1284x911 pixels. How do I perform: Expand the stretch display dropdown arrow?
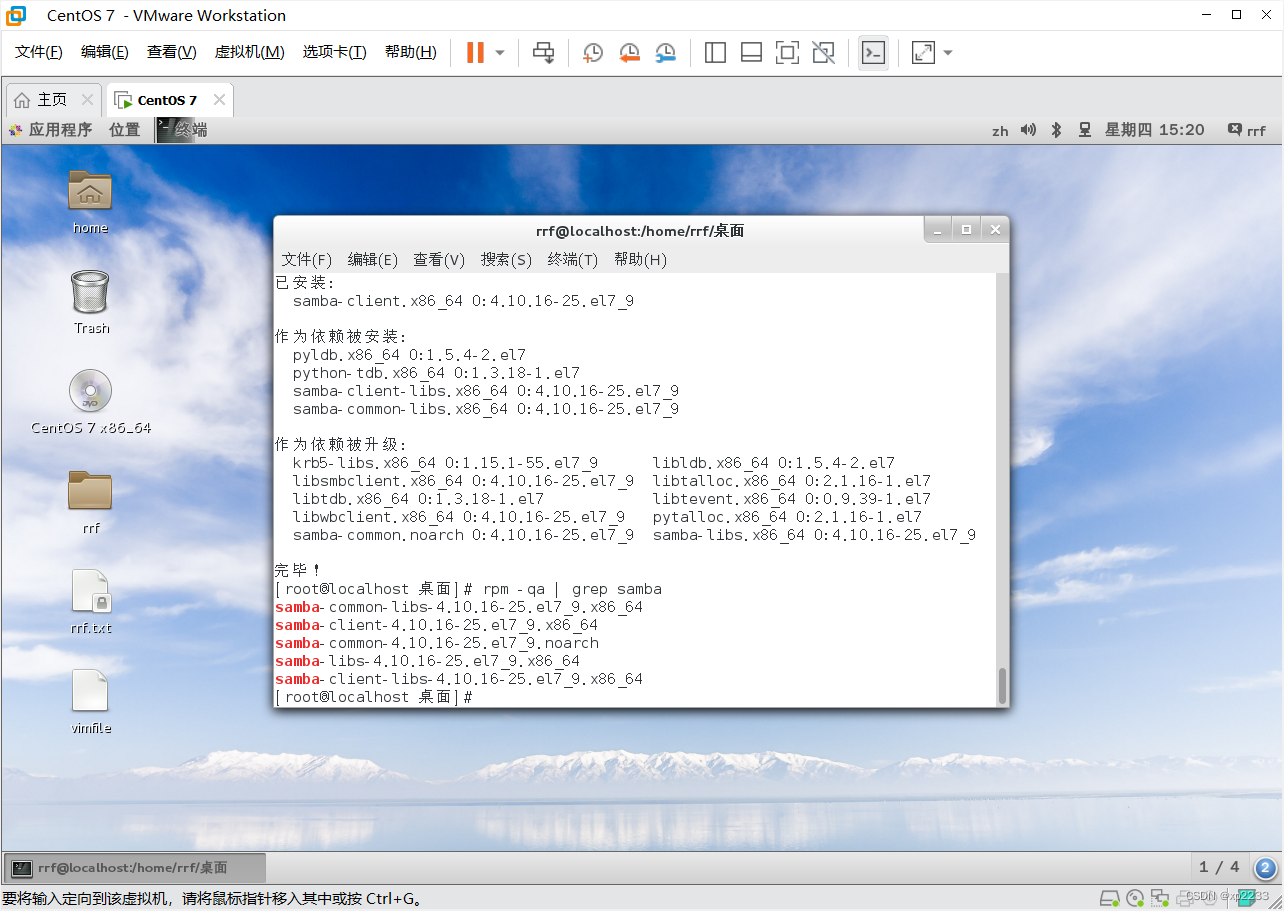(x=947, y=53)
